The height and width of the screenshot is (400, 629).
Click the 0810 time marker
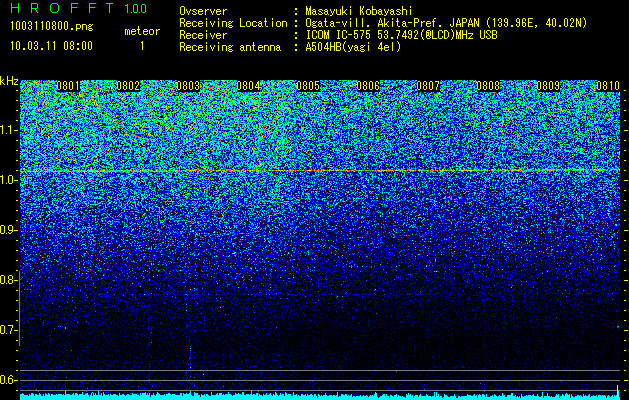pyautogui.click(x=608, y=86)
